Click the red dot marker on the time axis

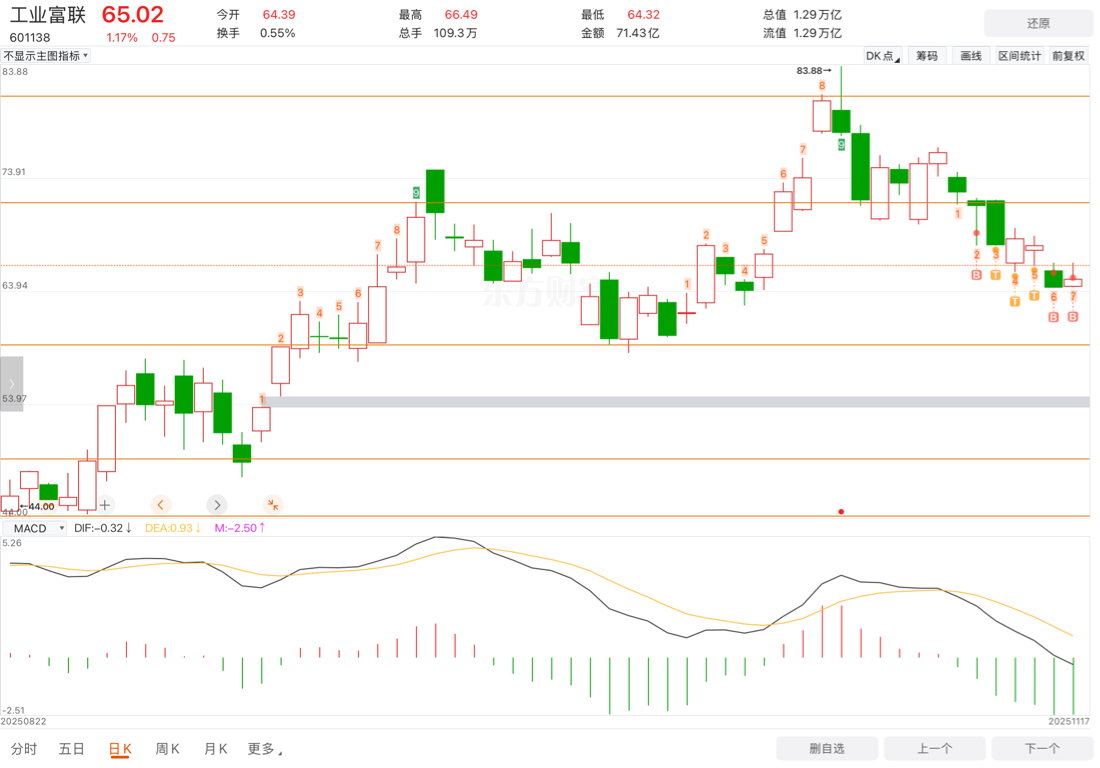tap(841, 511)
